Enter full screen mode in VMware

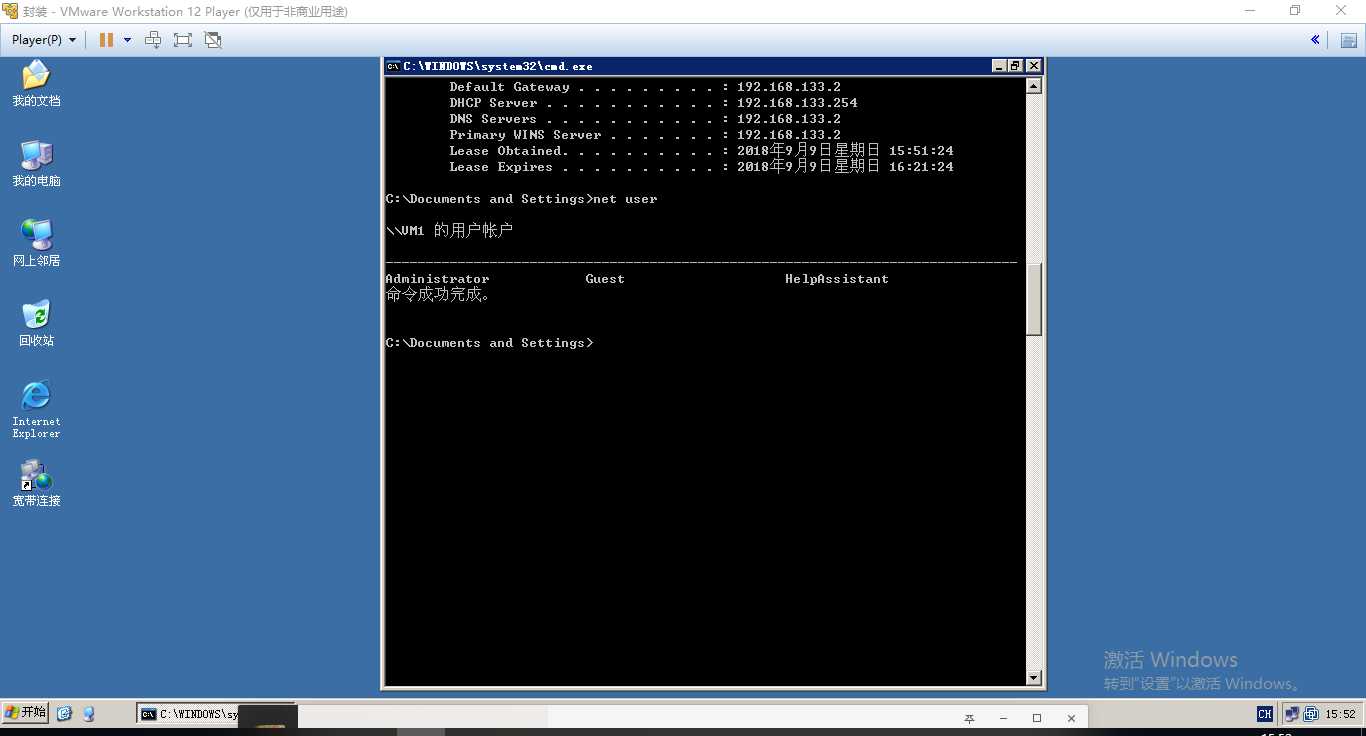tap(182, 40)
